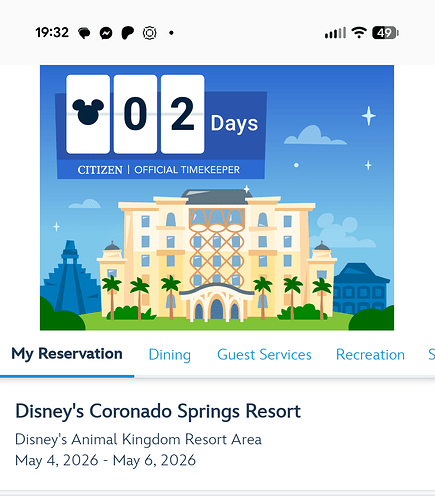The height and width of the screenshot is (500, 435).
Task: Open the Dining tab
Action: coord(170,355)
